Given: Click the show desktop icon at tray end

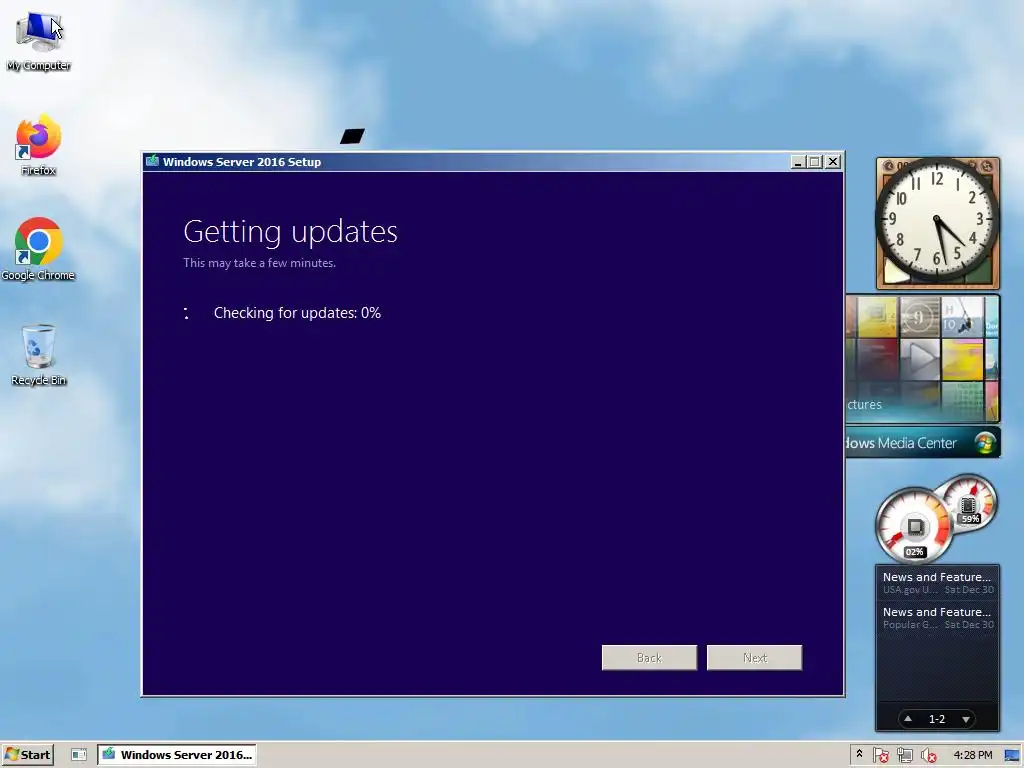Looking at the screenshot, I should click(1012, 755).
